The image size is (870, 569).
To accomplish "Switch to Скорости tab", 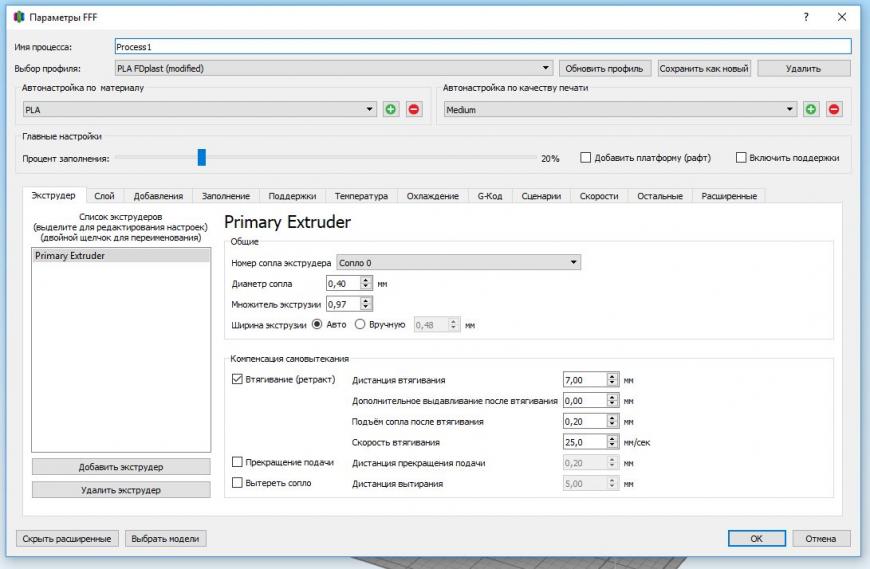I will [599, 196].
